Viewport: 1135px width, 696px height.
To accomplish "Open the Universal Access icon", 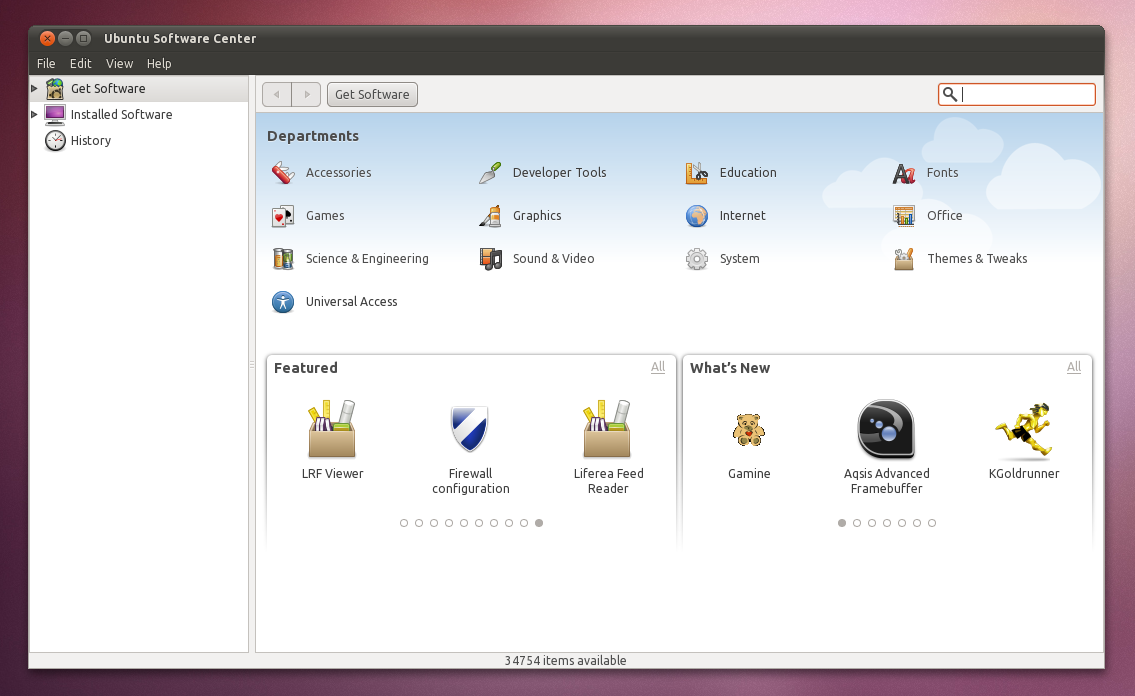I will pyautogui.click(x=283, y=302).
